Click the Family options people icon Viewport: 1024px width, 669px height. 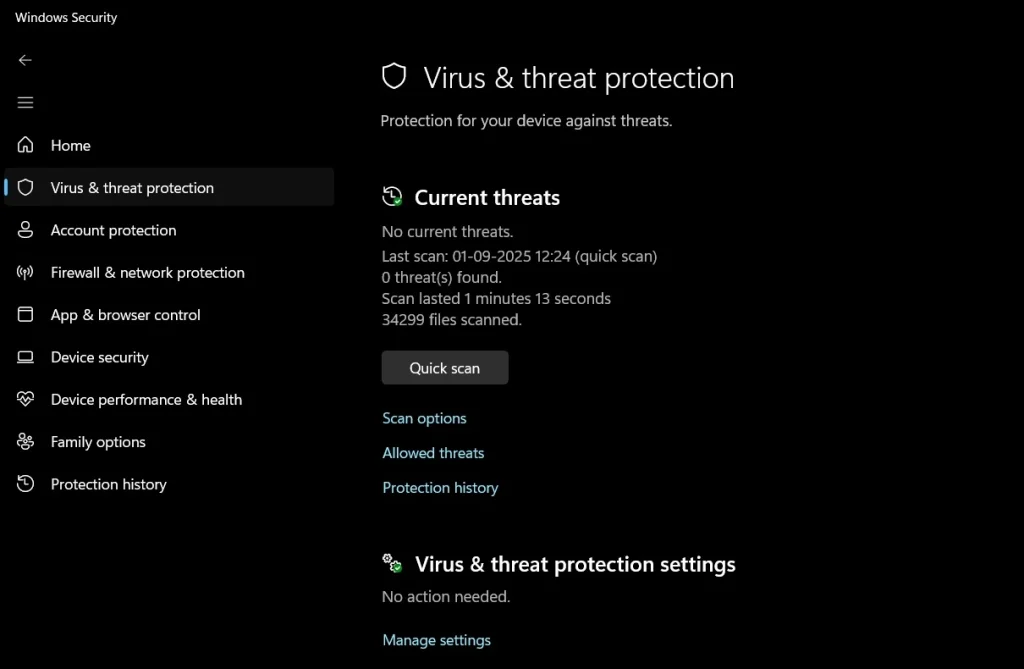25,441
